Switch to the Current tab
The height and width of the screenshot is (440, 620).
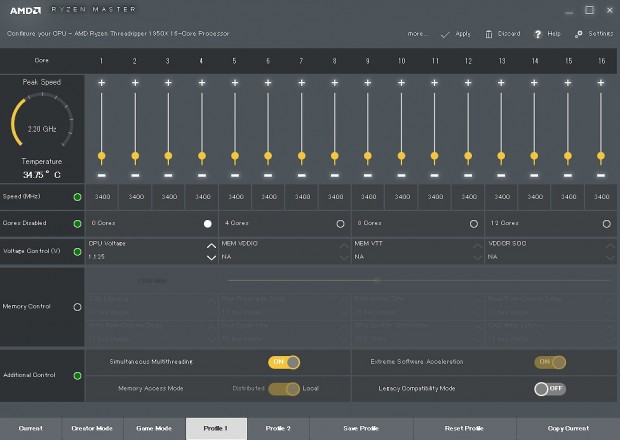[30, 429]
